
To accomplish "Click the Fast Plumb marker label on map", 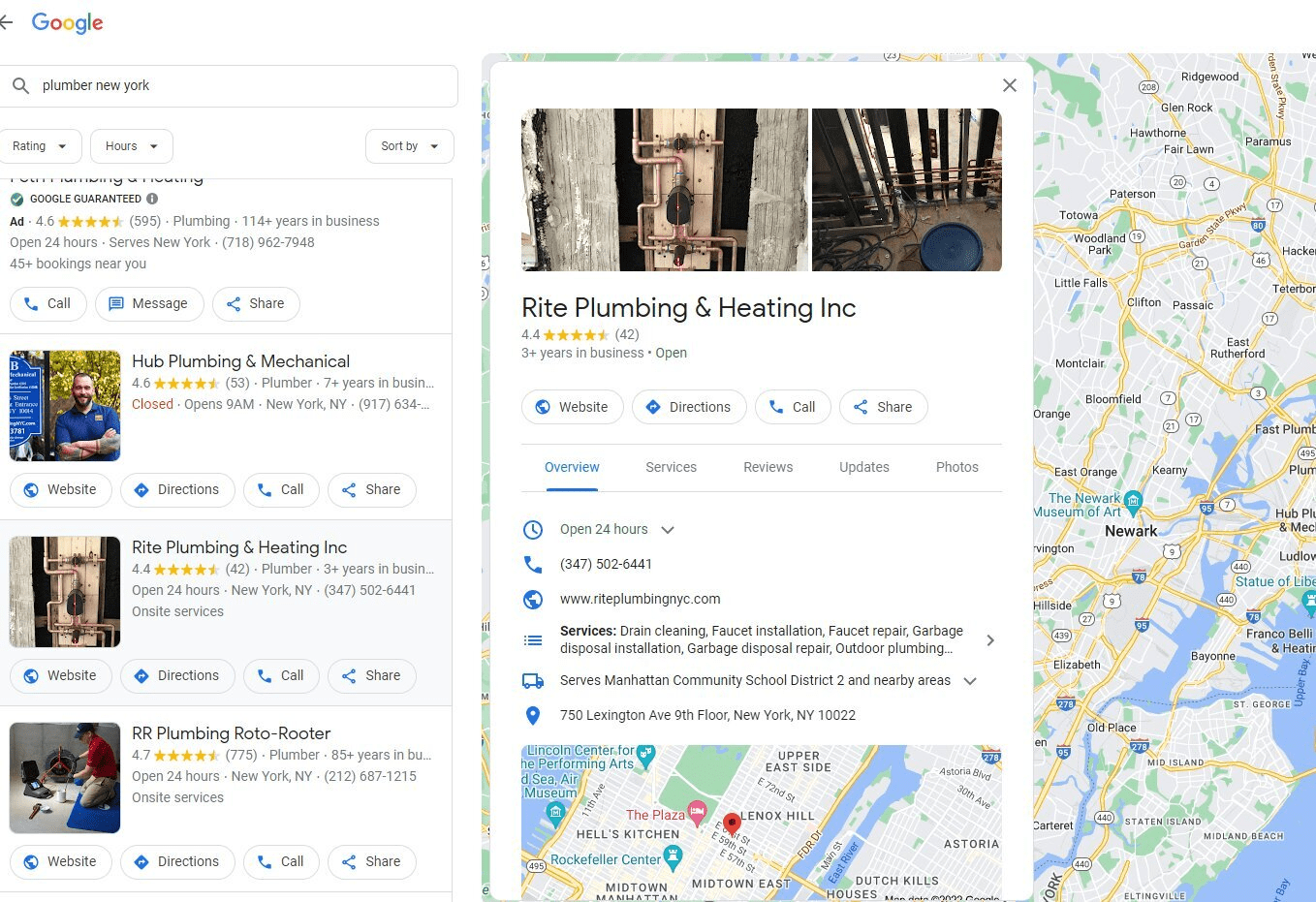I will coord(1285,428).
